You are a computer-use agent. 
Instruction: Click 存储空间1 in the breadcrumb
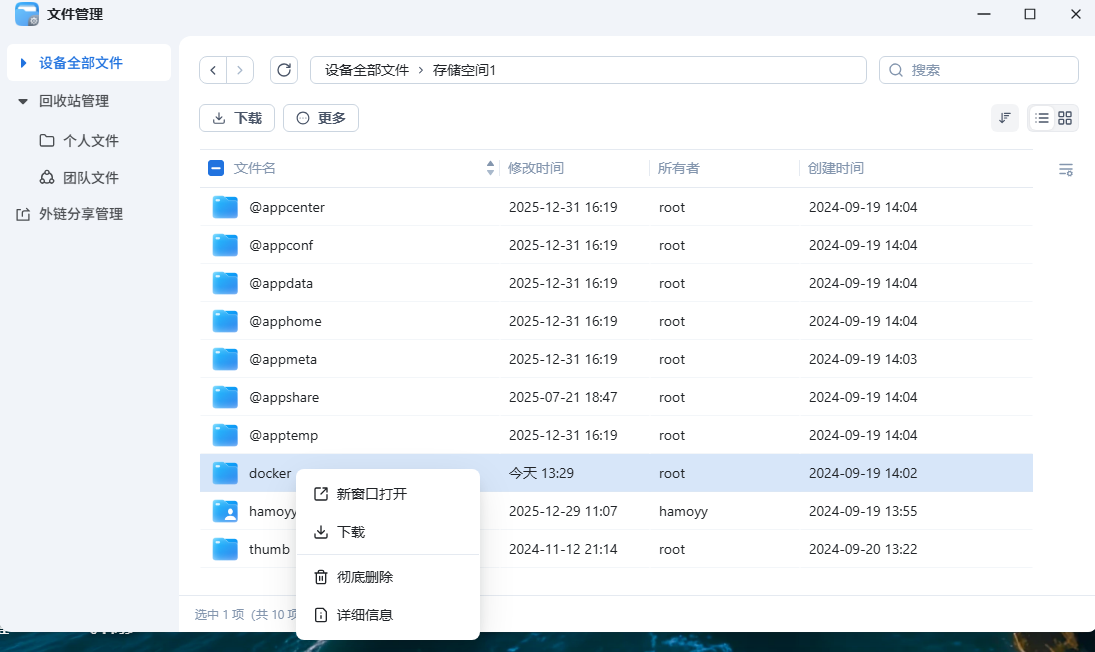(464, 70)
